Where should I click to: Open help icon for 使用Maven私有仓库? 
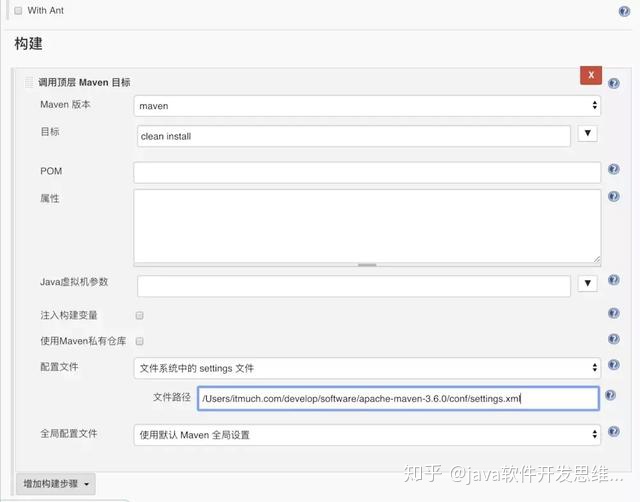click(x=613, y=339)
